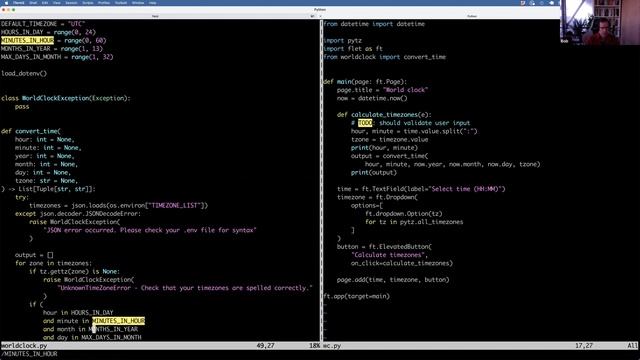Screen dimensions: 640x360
Task: Click the class WorldClockException line
Action: 66,98
